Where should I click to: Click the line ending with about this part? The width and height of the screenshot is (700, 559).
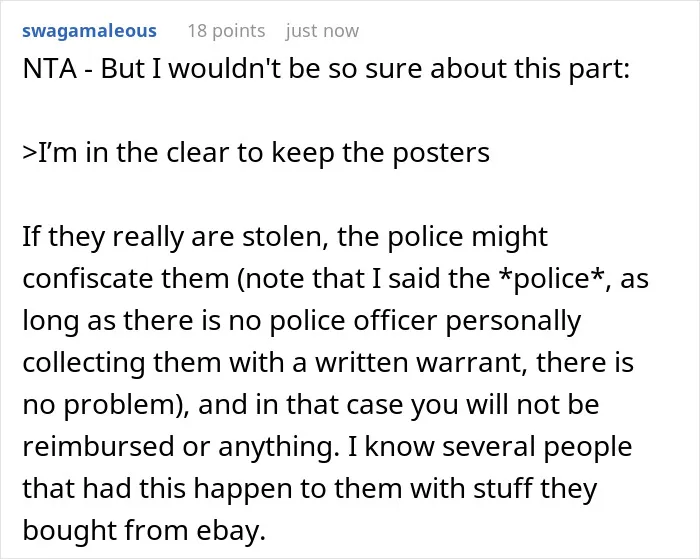point(326,69)
